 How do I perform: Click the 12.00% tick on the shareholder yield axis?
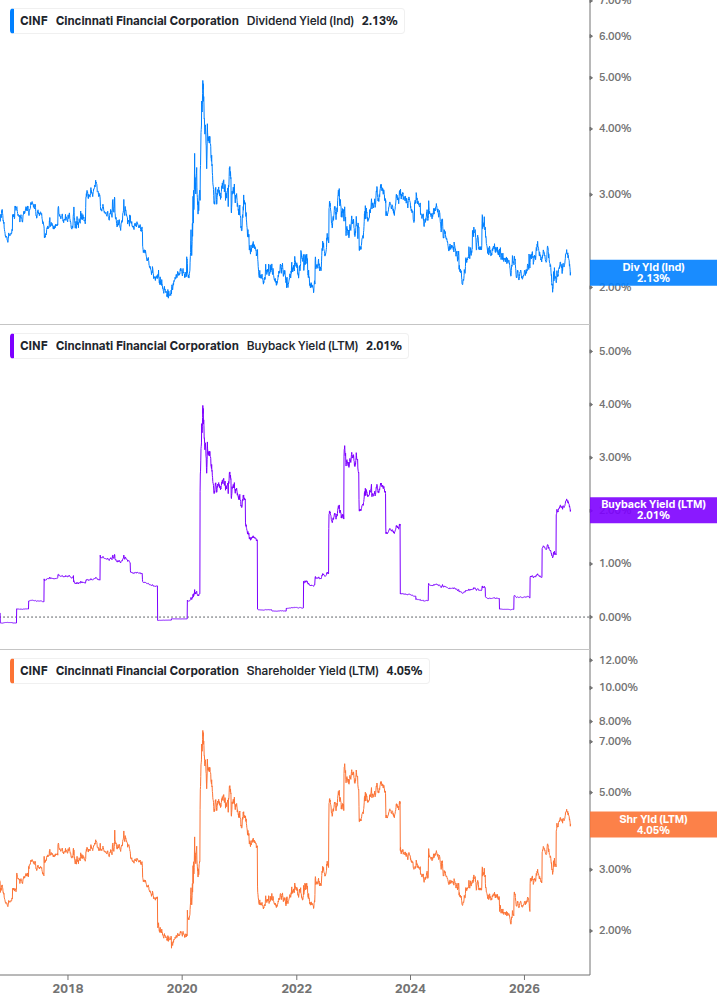pos(618,660)
